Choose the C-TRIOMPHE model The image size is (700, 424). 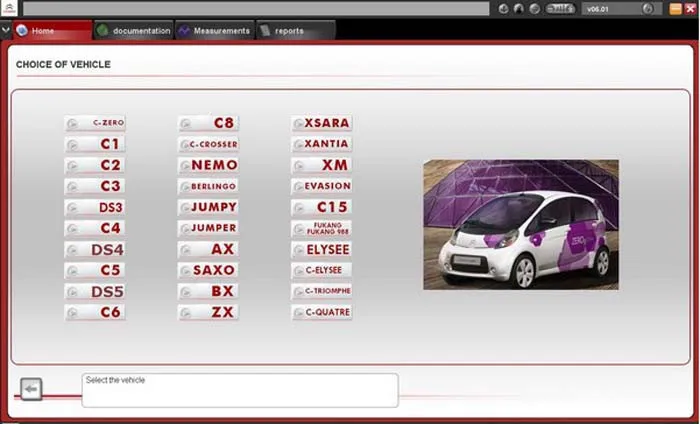[322, 291]
